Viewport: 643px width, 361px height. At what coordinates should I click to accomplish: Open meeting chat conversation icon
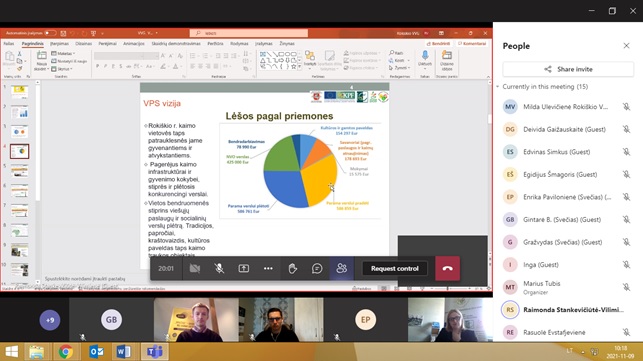tap(317, 269)
